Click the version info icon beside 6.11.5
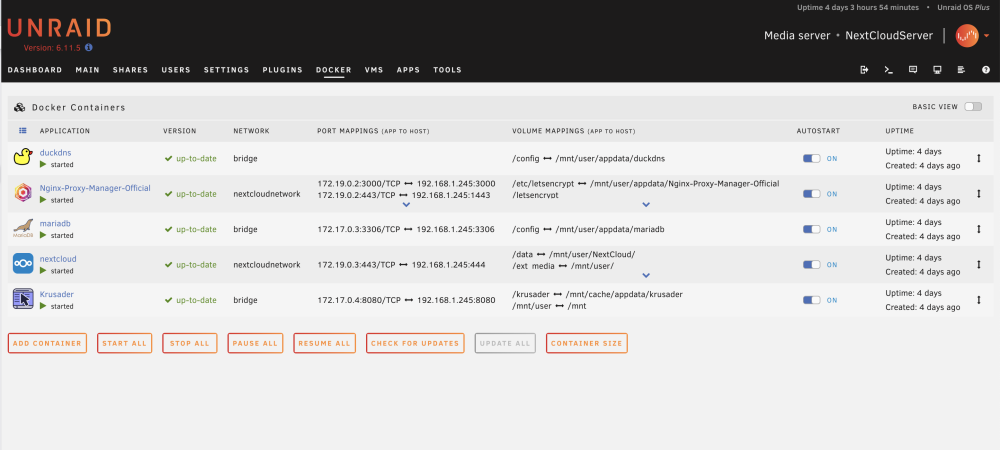Screen dimensions: 1000x450 (89, 48)
